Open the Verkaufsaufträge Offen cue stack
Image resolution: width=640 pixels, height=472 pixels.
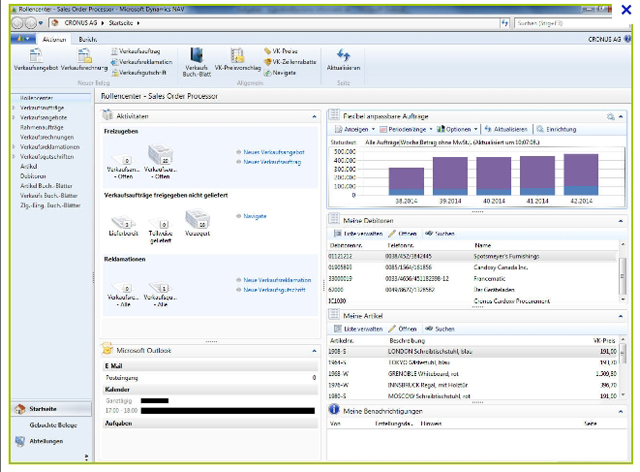[161, 162]
